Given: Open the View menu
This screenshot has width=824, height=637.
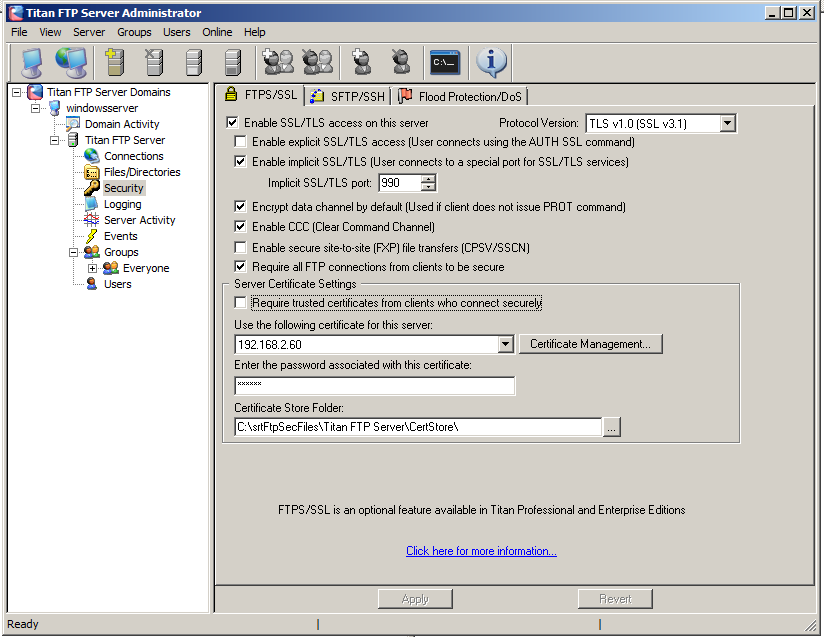Looking at the screenshot, I should (x=50, y=32).
